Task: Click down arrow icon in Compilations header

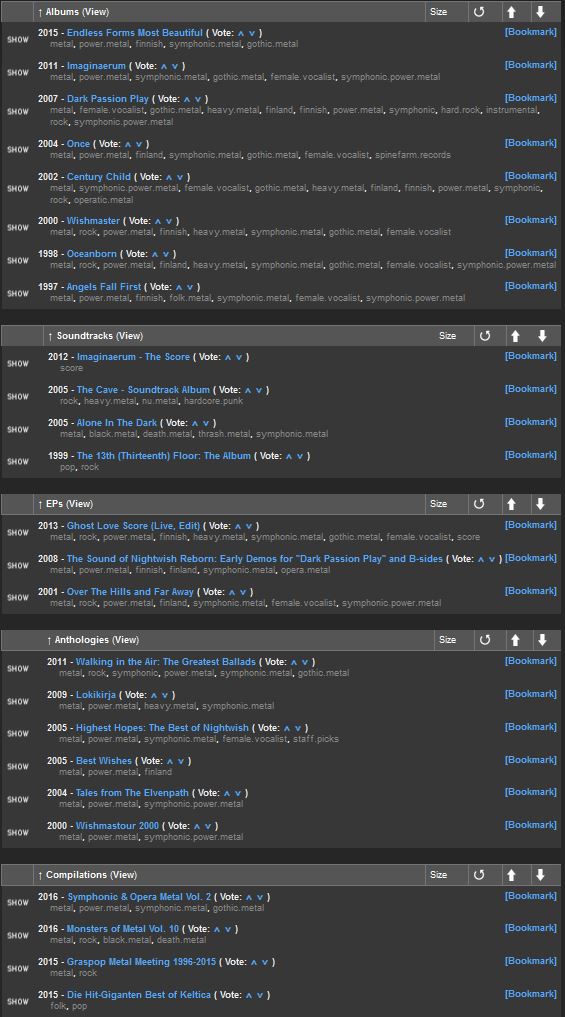Action: coord(540,874)
